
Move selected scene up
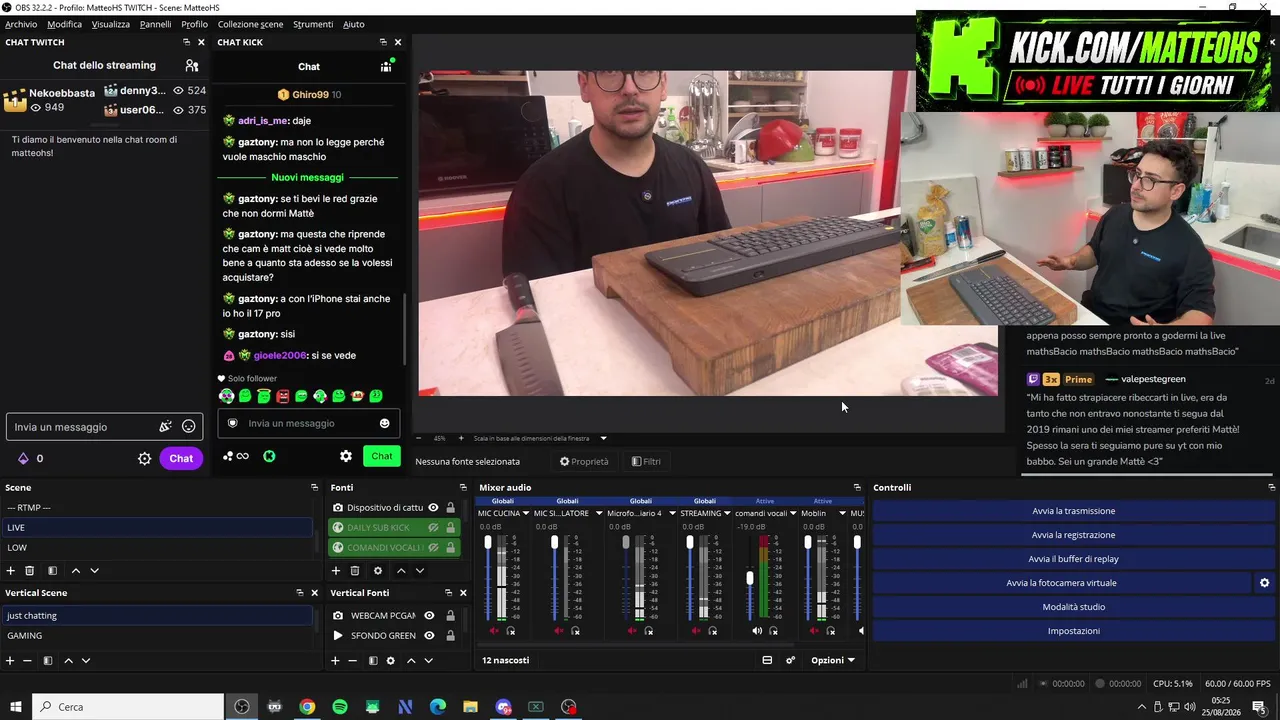(x=75, y=570)
